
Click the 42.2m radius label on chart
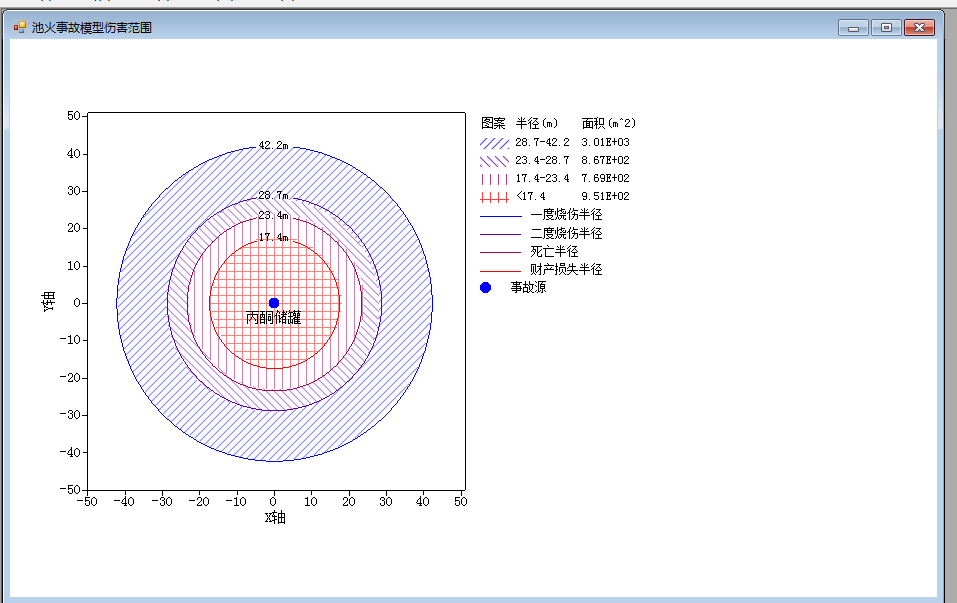click(273, 145)
